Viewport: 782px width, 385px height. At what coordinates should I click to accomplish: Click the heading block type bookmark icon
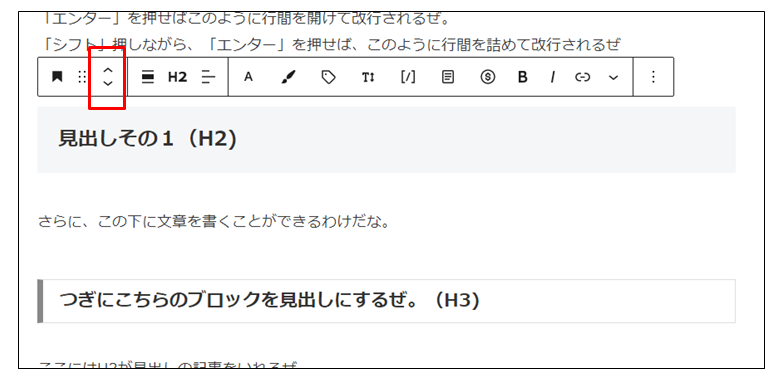click(57, 77)
